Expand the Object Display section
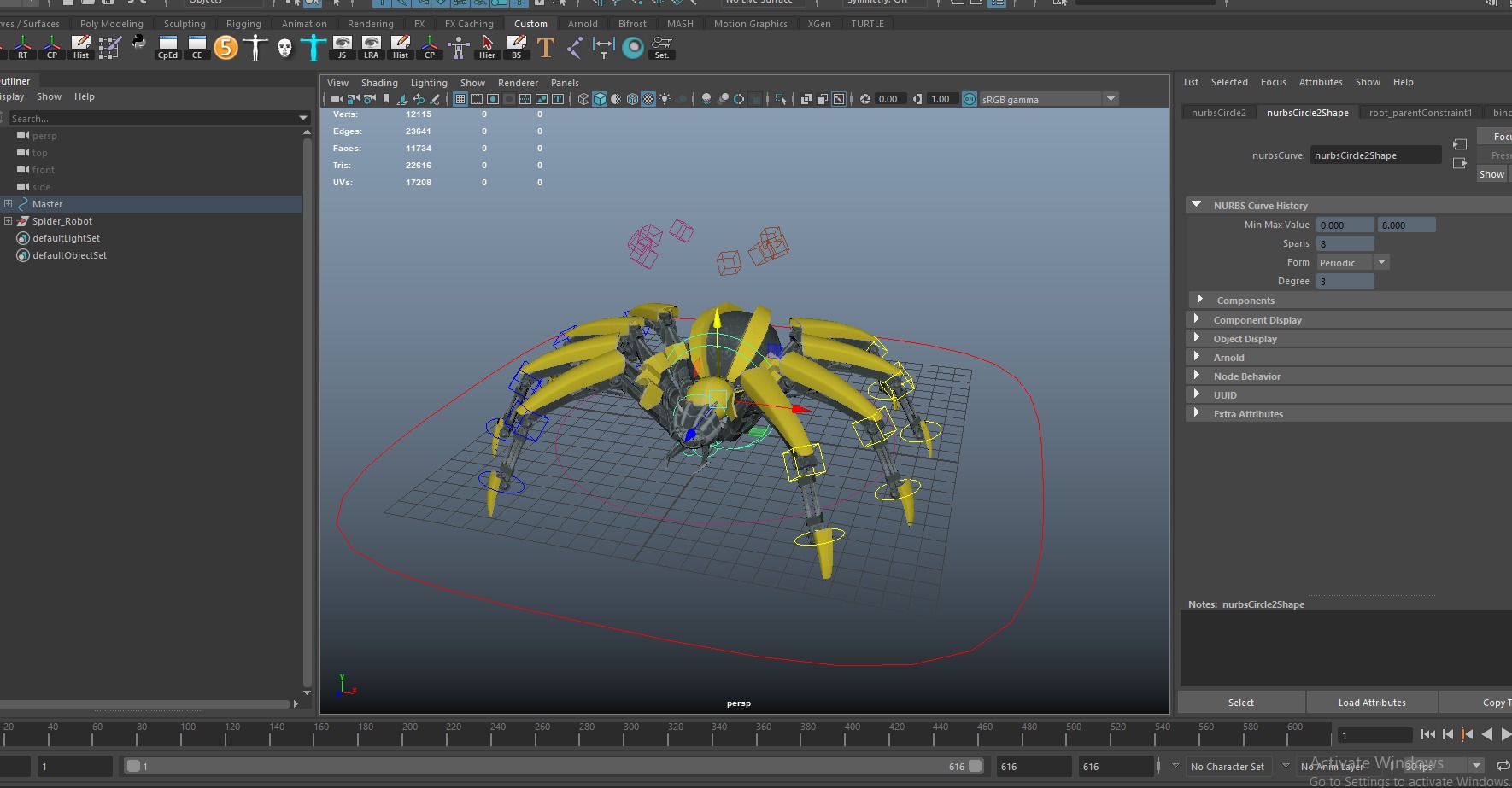The image size is (1512, 788). point(1197,337)
